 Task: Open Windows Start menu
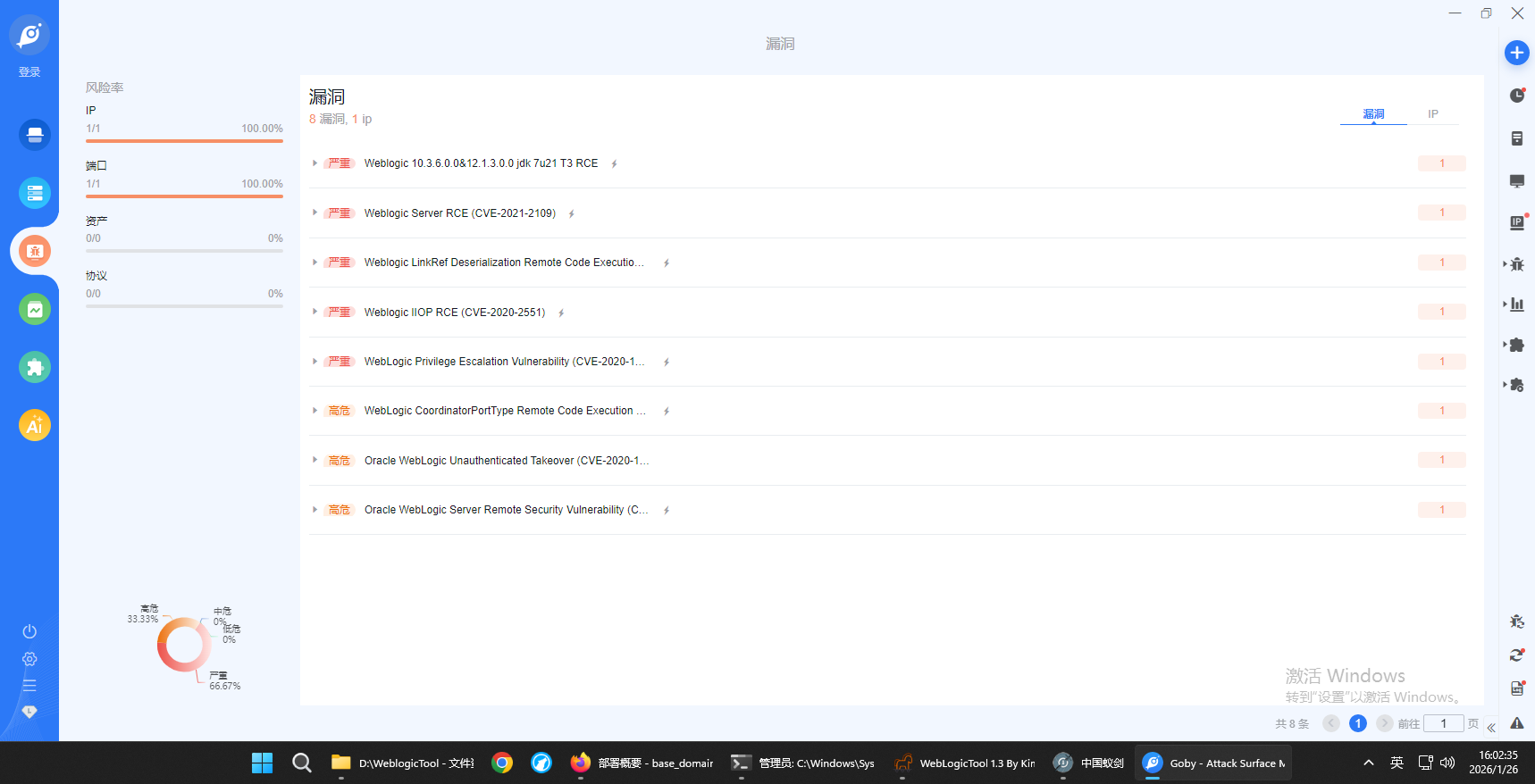262,763
